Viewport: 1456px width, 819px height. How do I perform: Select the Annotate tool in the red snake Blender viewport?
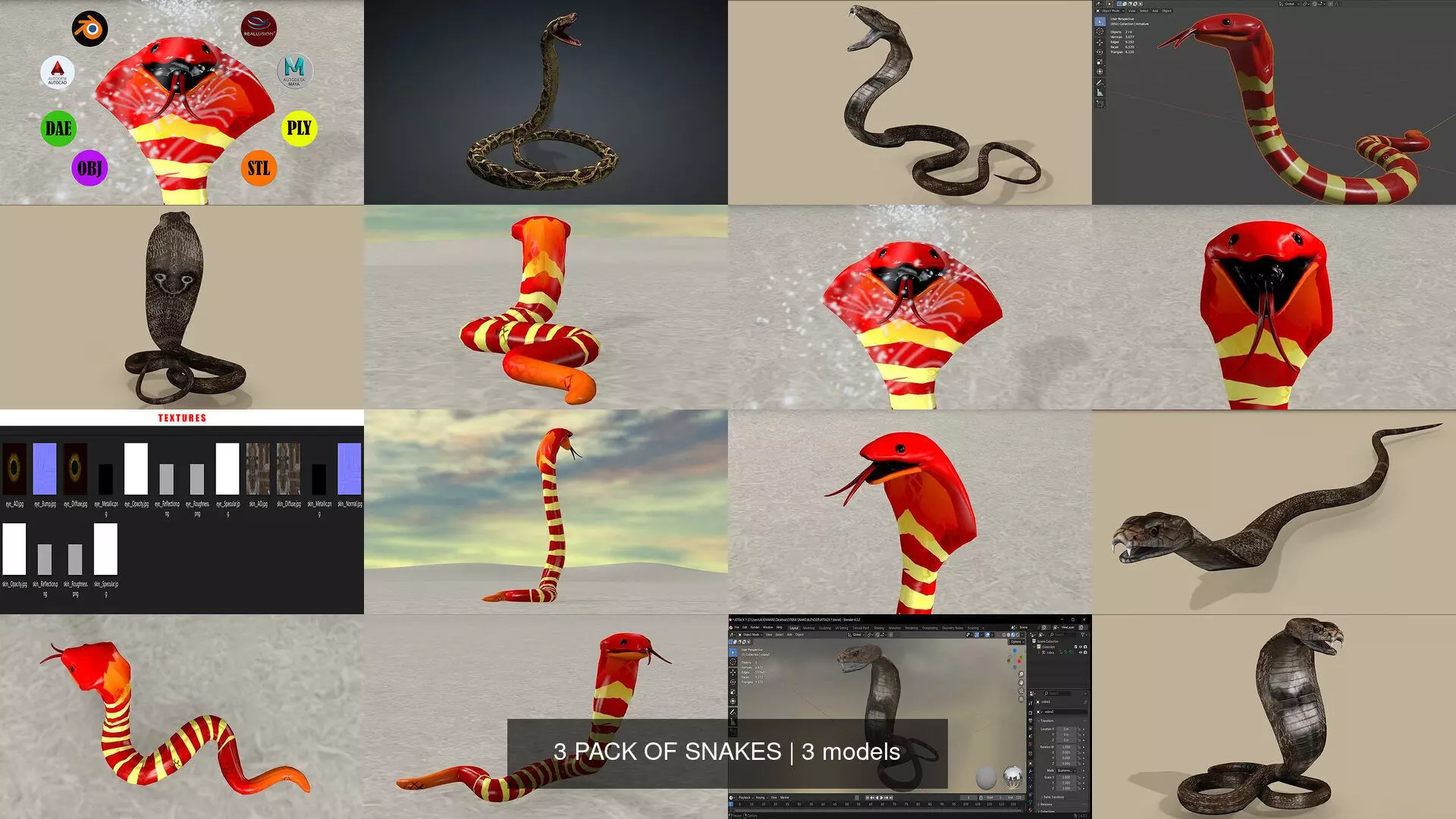(1100, 83)
